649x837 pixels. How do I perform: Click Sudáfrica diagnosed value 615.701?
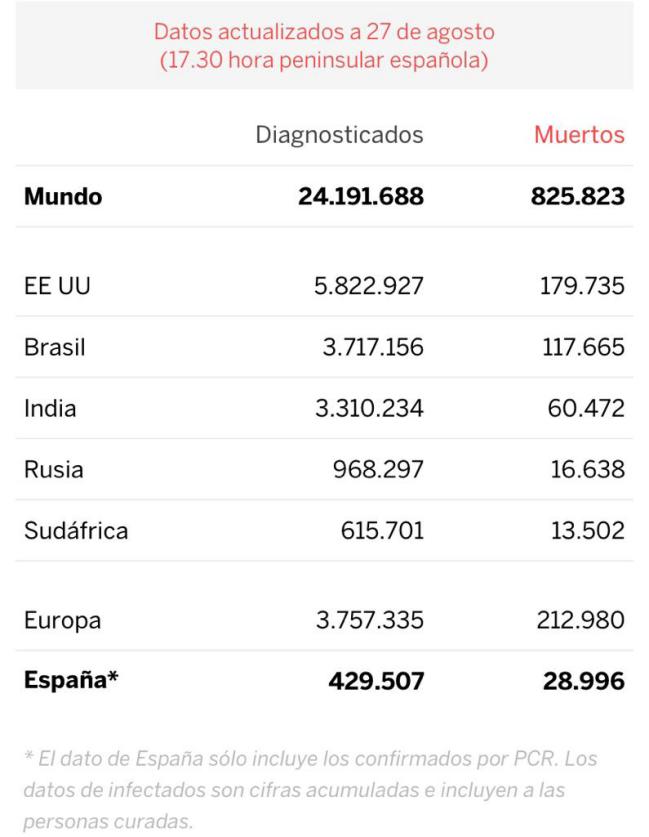pos(382,531)
